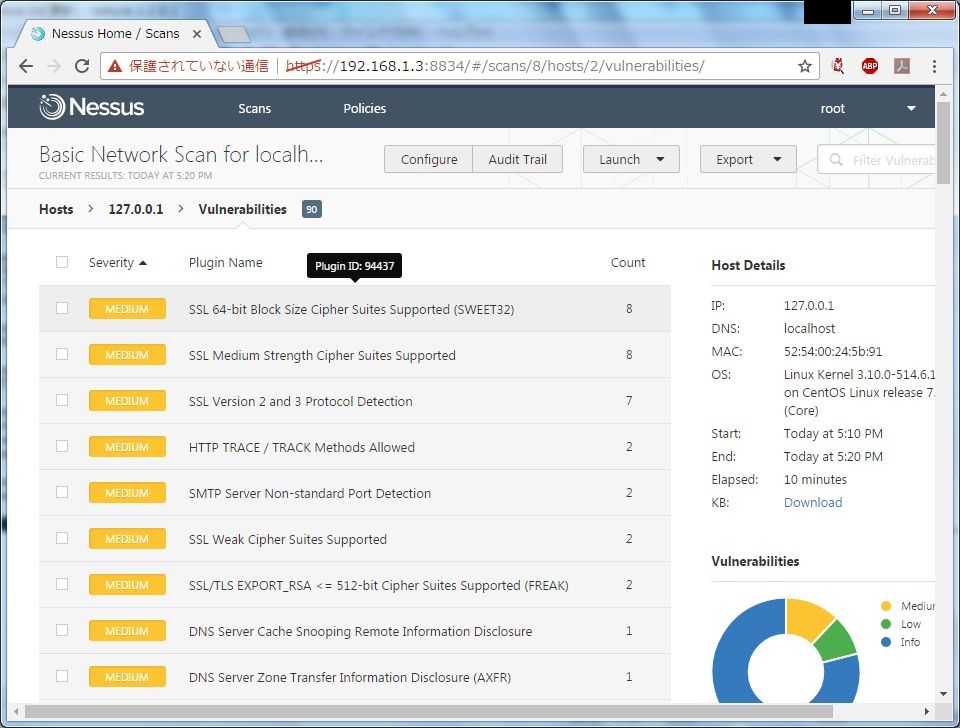The height and width of the screenshot is (728, 960).
Task: Go to 127.0.0.1 breadcrumb
Action: pos(136,209)
